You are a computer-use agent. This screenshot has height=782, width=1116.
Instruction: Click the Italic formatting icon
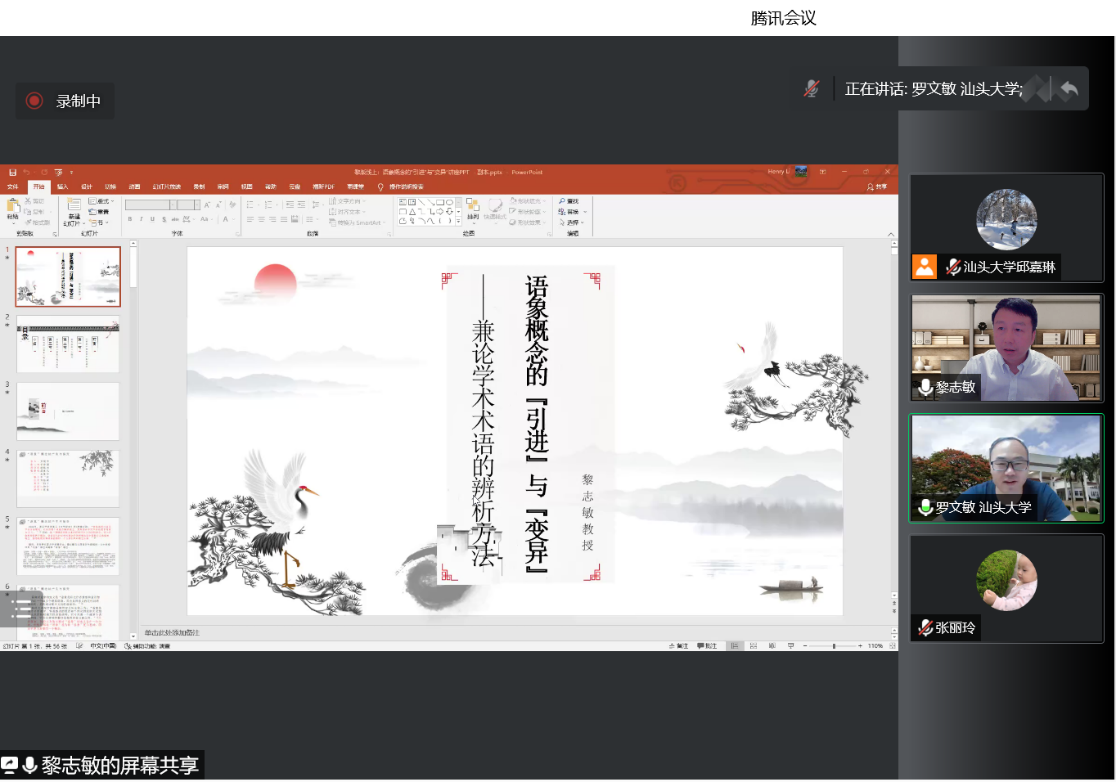(x=141, y=219)
